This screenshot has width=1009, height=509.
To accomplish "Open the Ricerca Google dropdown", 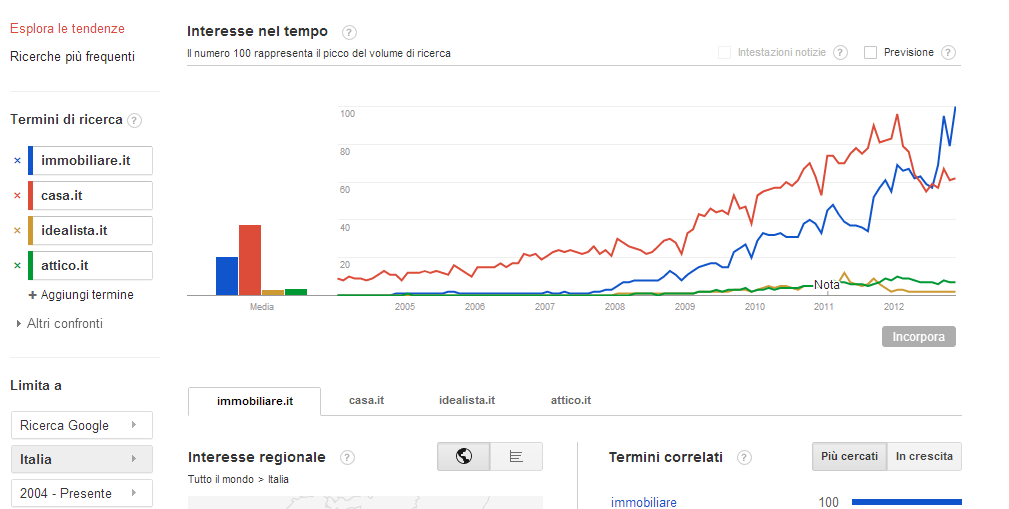I will pos(81,425).
